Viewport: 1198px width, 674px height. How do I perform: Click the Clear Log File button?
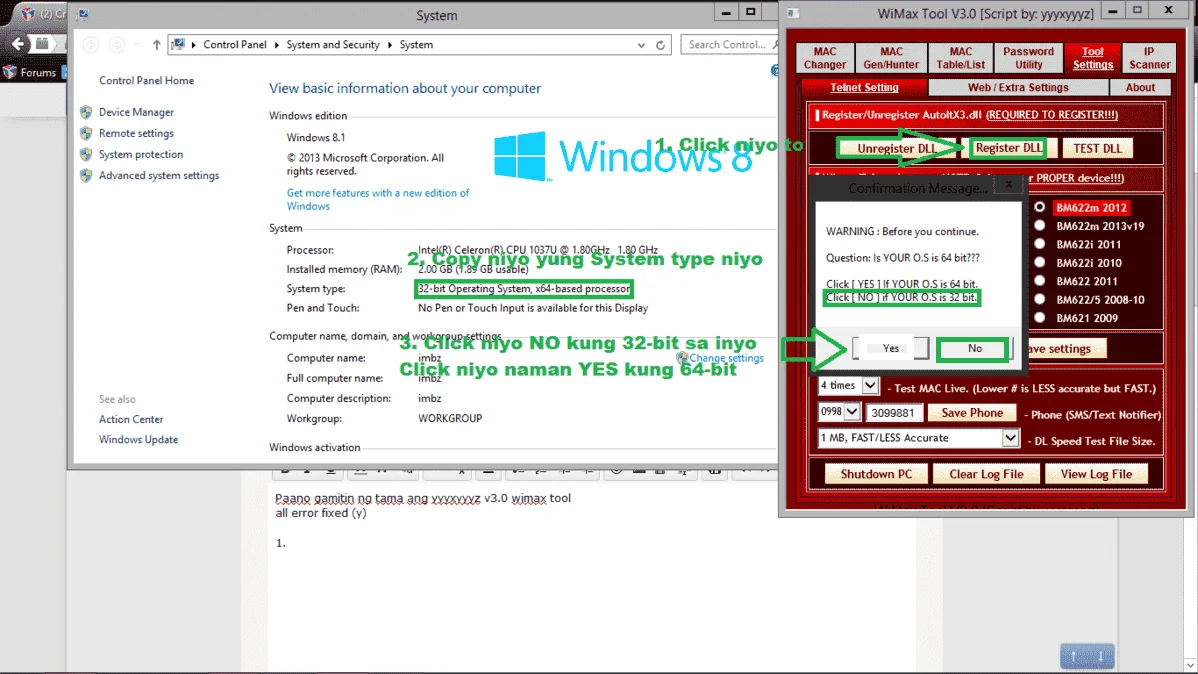coord(986,474)
